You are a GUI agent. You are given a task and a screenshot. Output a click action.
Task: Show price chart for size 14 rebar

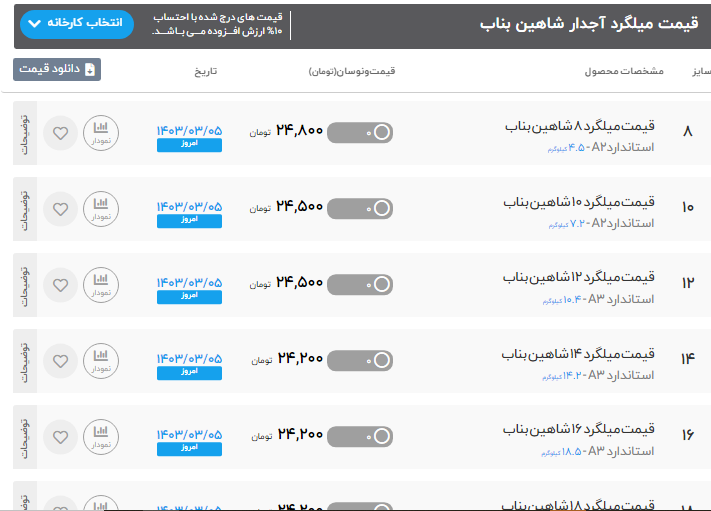coord(100,360)
